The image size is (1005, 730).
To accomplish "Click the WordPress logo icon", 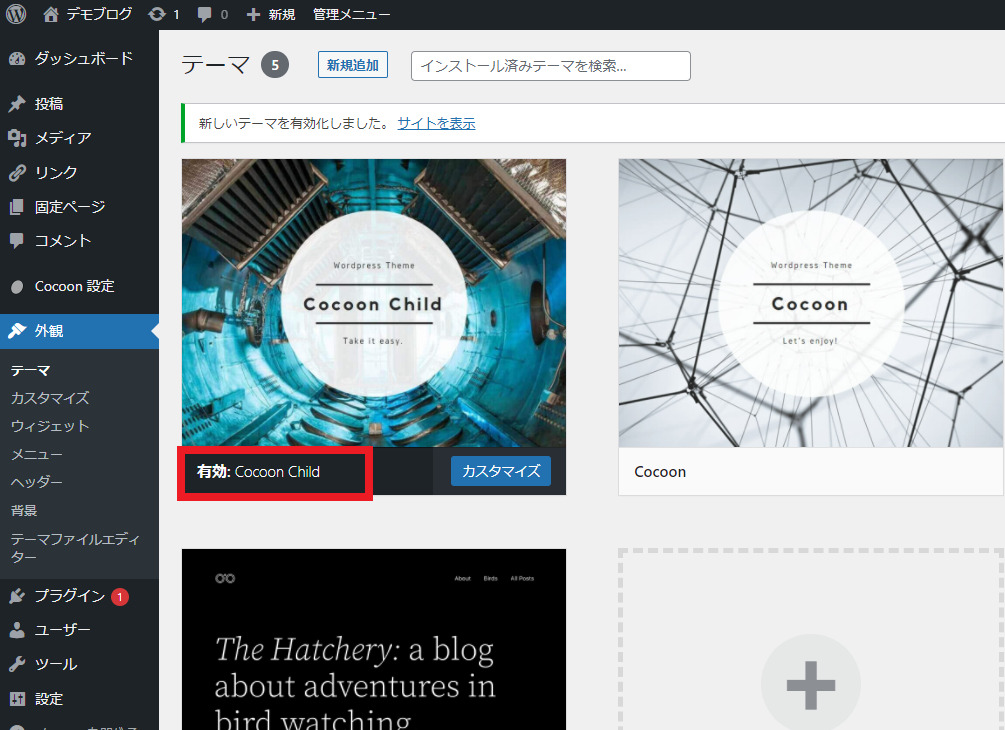I will pos(16,14).
